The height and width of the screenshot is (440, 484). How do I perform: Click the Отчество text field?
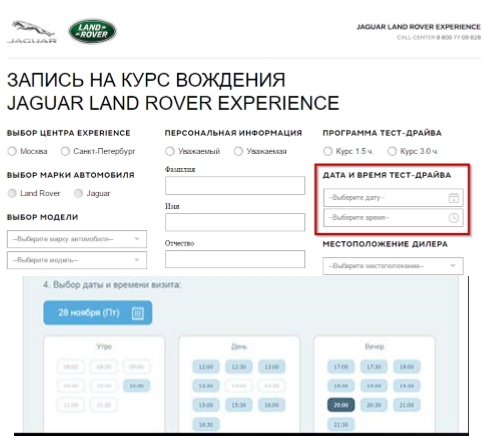(235, 259)
